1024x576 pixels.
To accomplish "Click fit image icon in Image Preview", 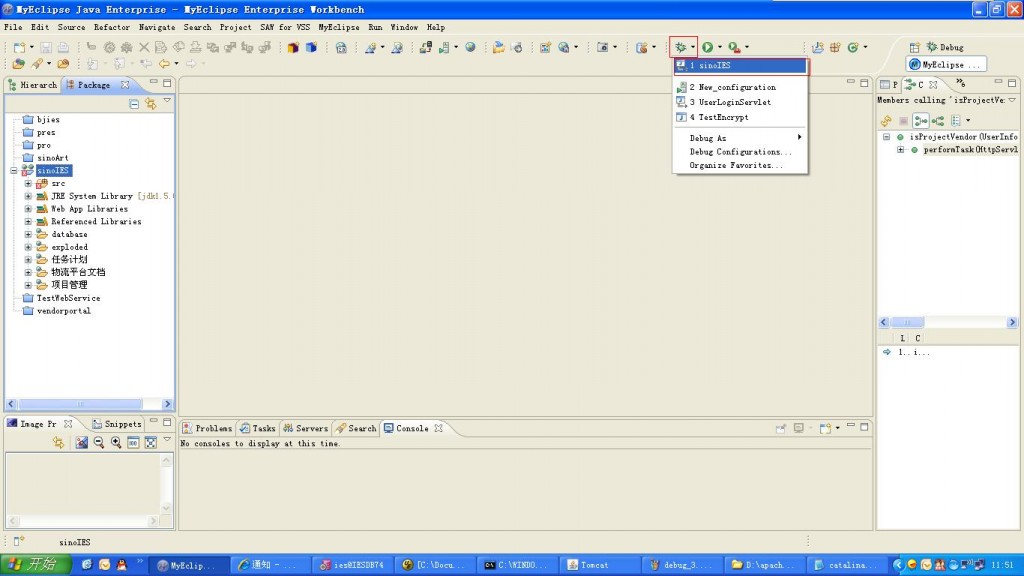I will coord(150,442).
